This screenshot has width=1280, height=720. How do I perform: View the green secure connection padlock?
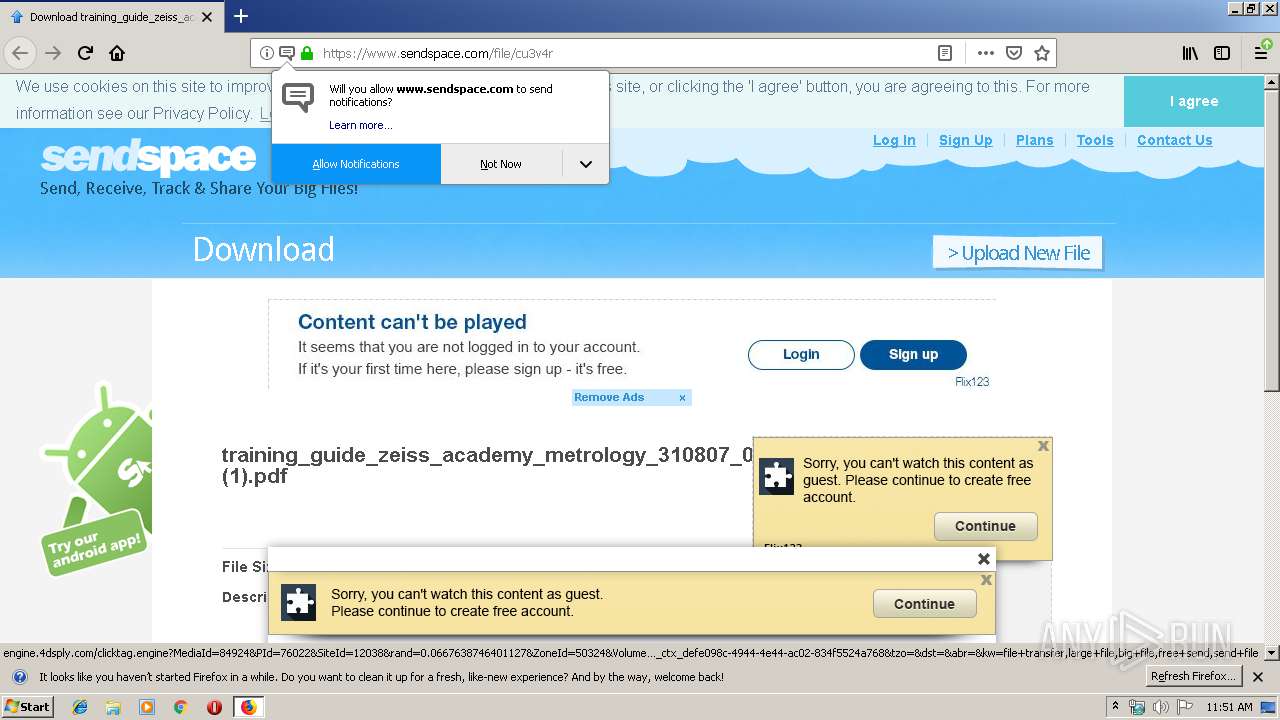click(307, 53)
